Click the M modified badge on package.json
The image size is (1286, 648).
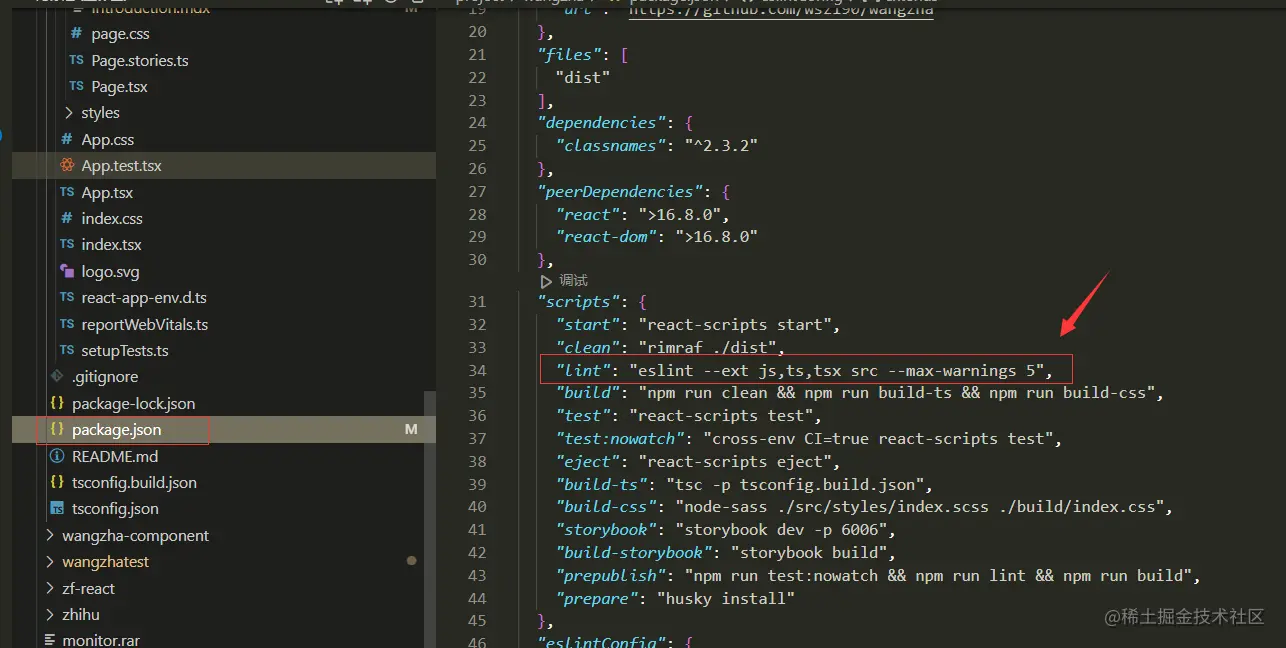(x=410, y=429)
